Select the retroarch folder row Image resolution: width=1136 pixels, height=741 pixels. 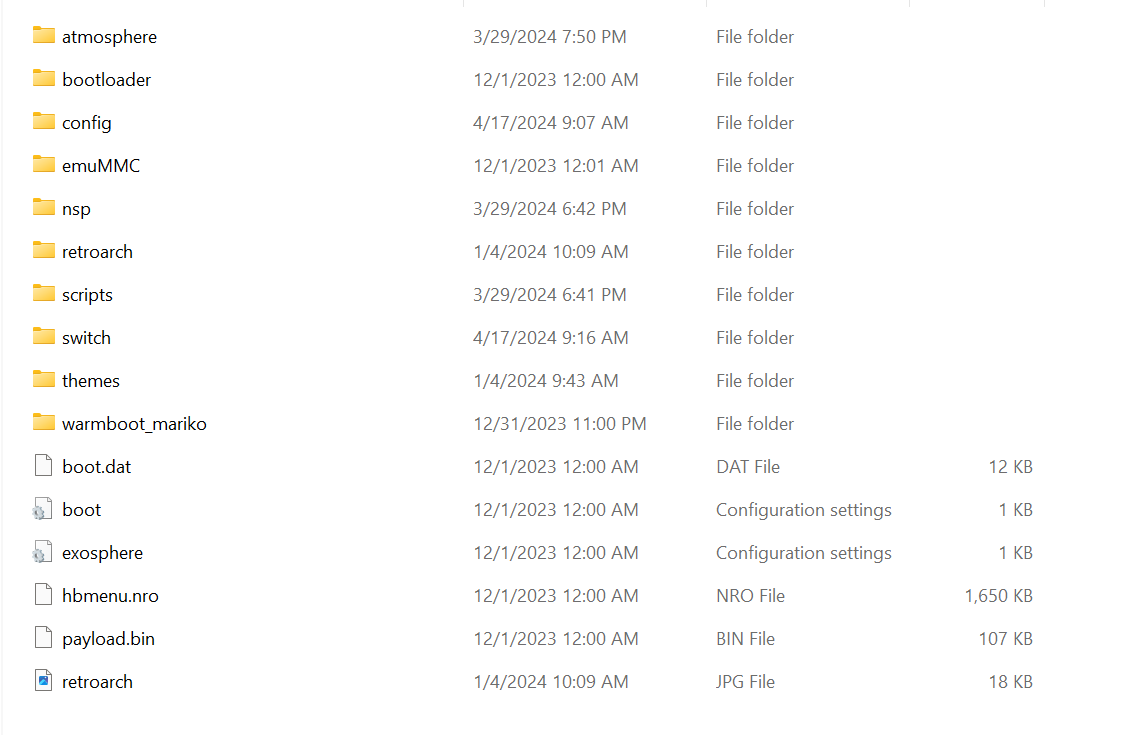[x=532, y=251]
